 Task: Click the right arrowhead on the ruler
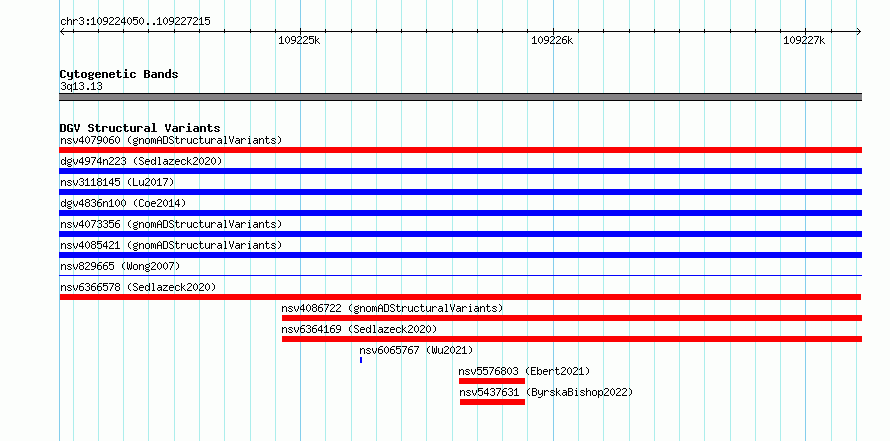859,31
